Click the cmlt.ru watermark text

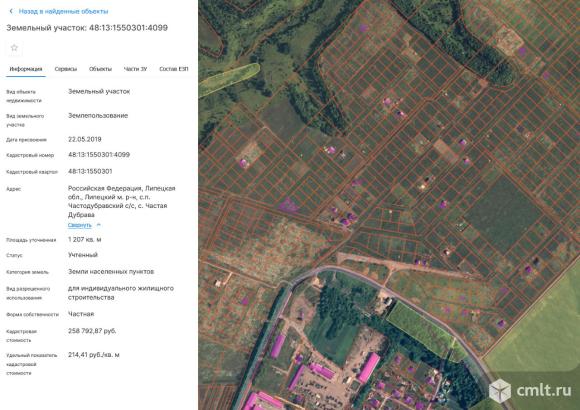(544, 390)
